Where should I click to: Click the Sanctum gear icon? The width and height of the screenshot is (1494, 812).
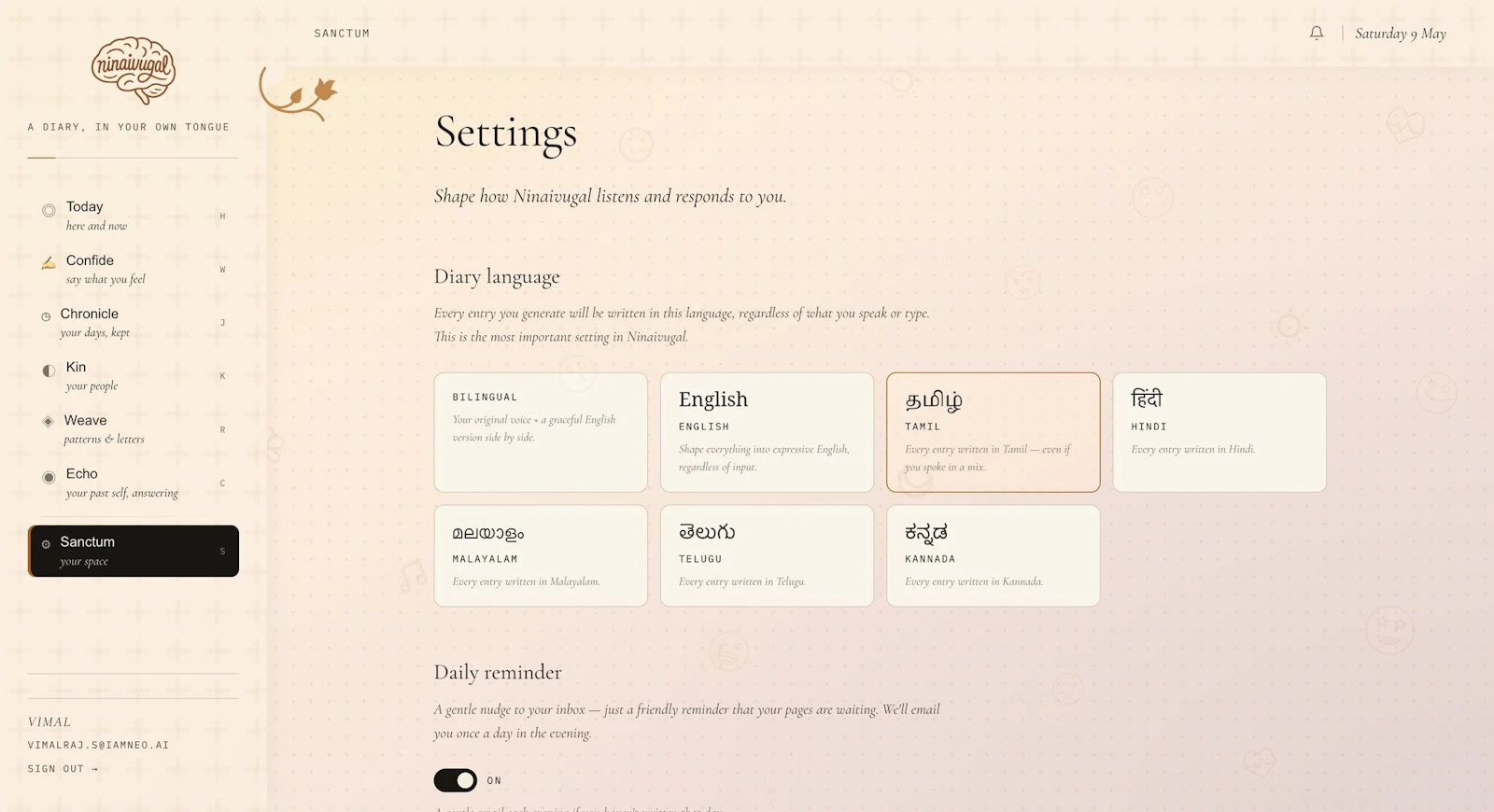point(46,544)
